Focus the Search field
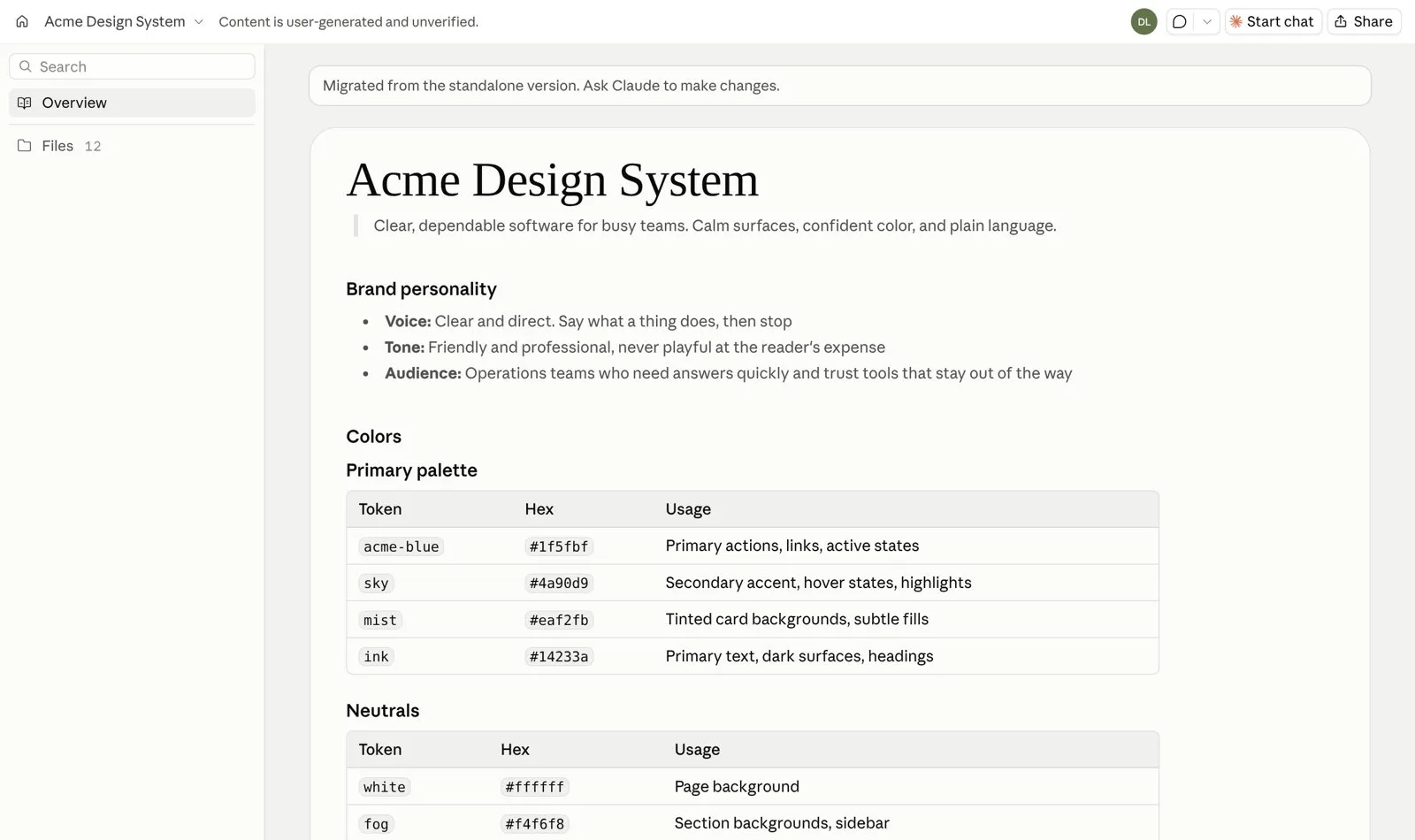This screenshot has width=1415, height=840. [132, 66]
